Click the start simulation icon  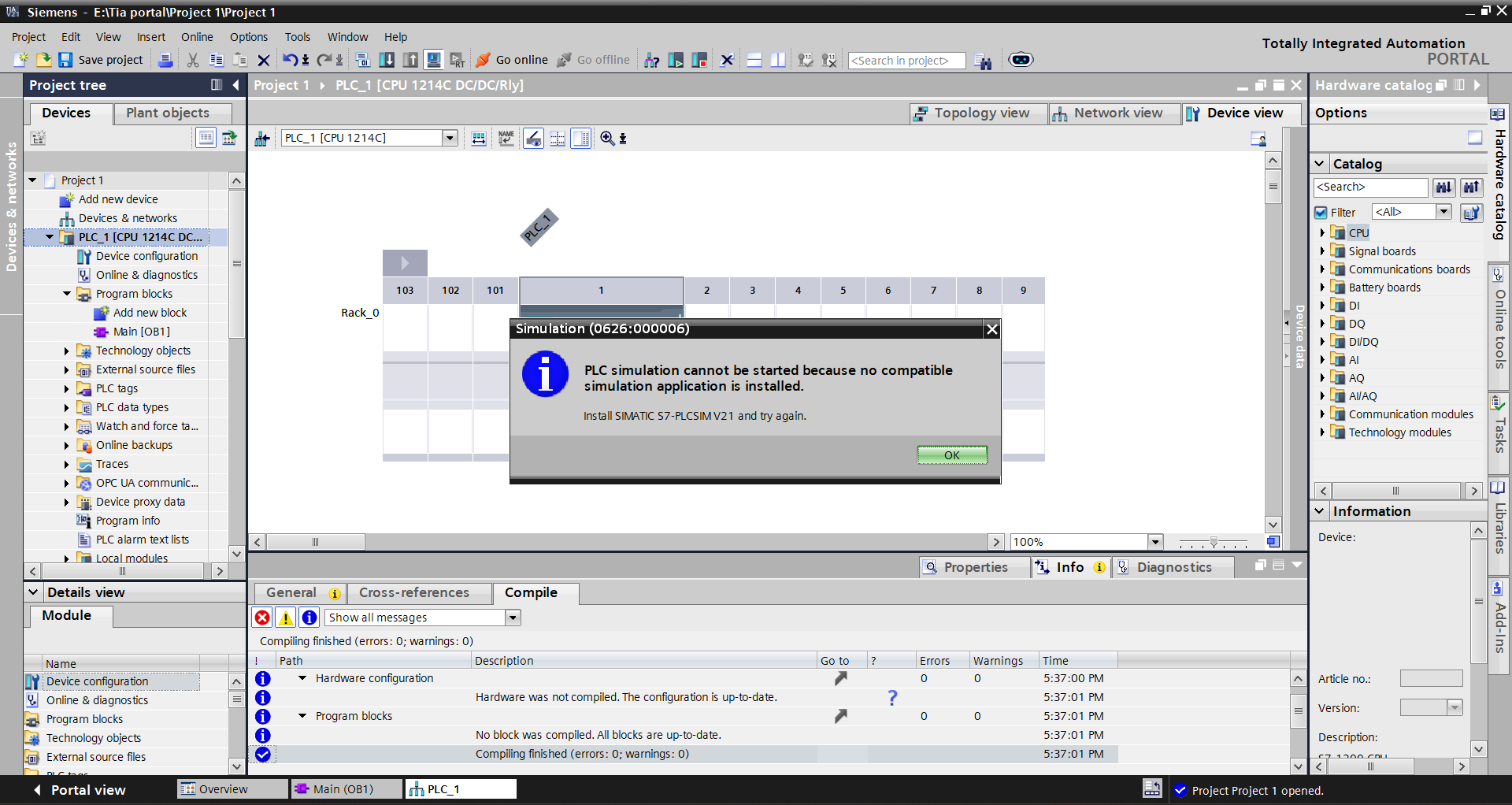click(x=433, y=60)
